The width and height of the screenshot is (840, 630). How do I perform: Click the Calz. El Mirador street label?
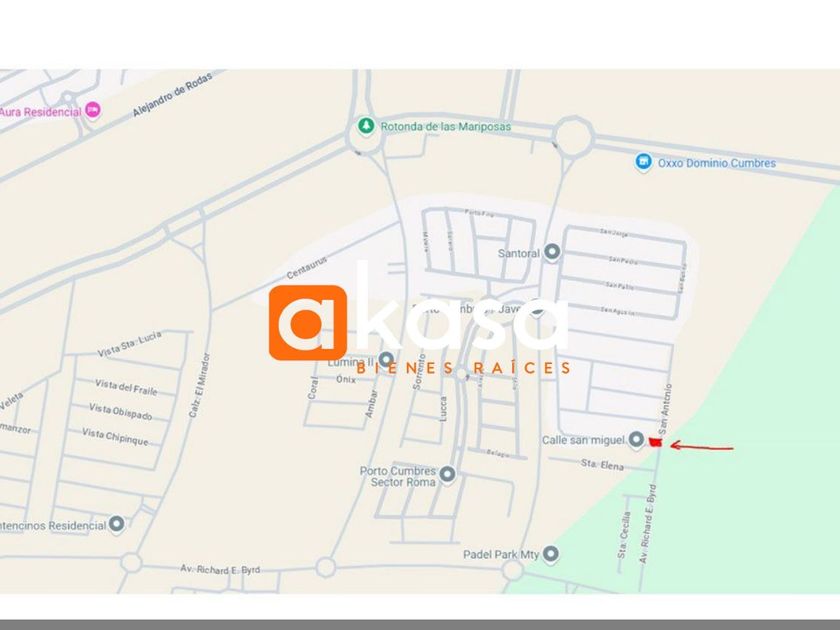coord(199,385)
